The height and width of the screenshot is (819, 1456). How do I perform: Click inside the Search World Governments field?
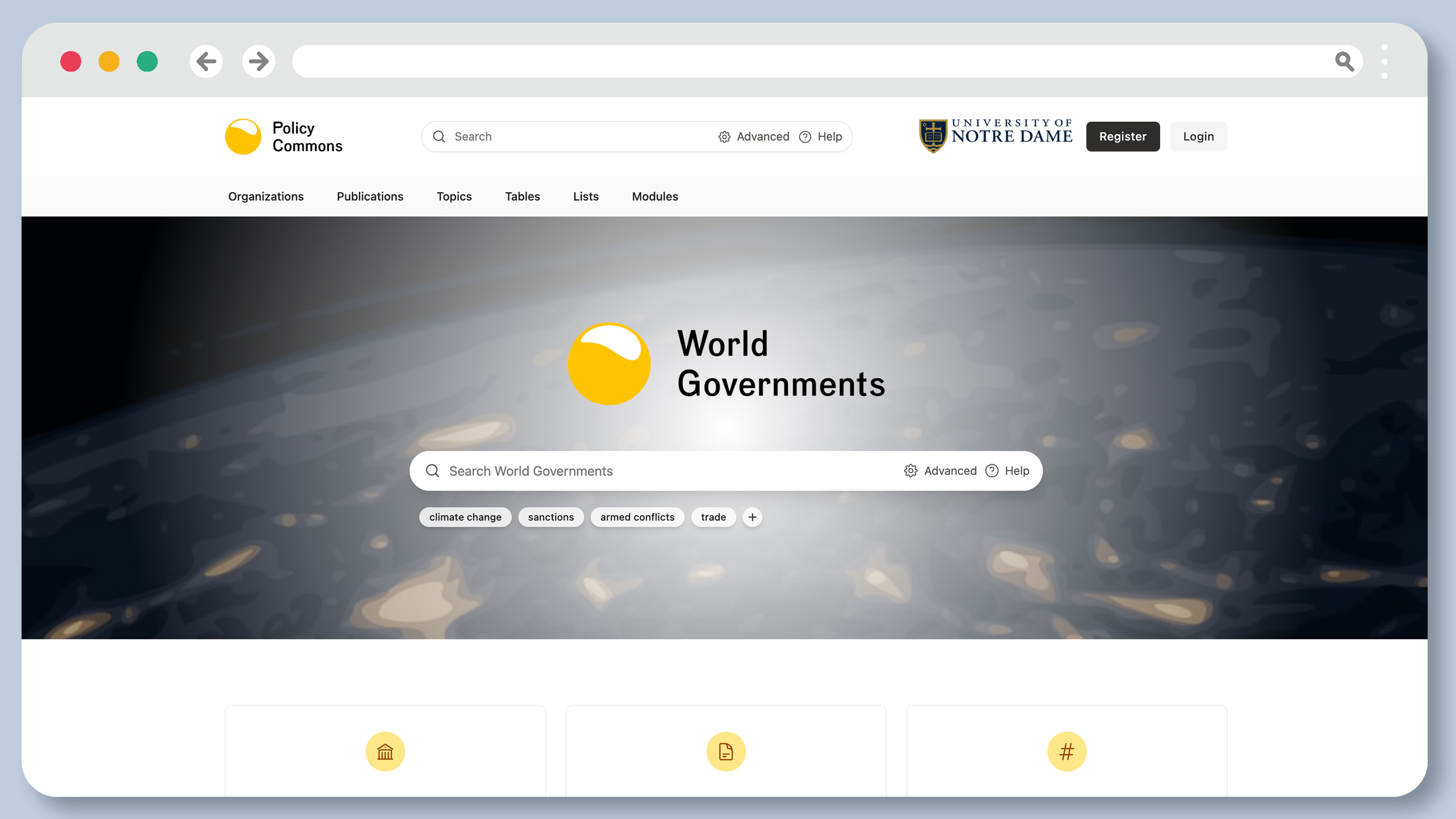[x=622, y=470]
